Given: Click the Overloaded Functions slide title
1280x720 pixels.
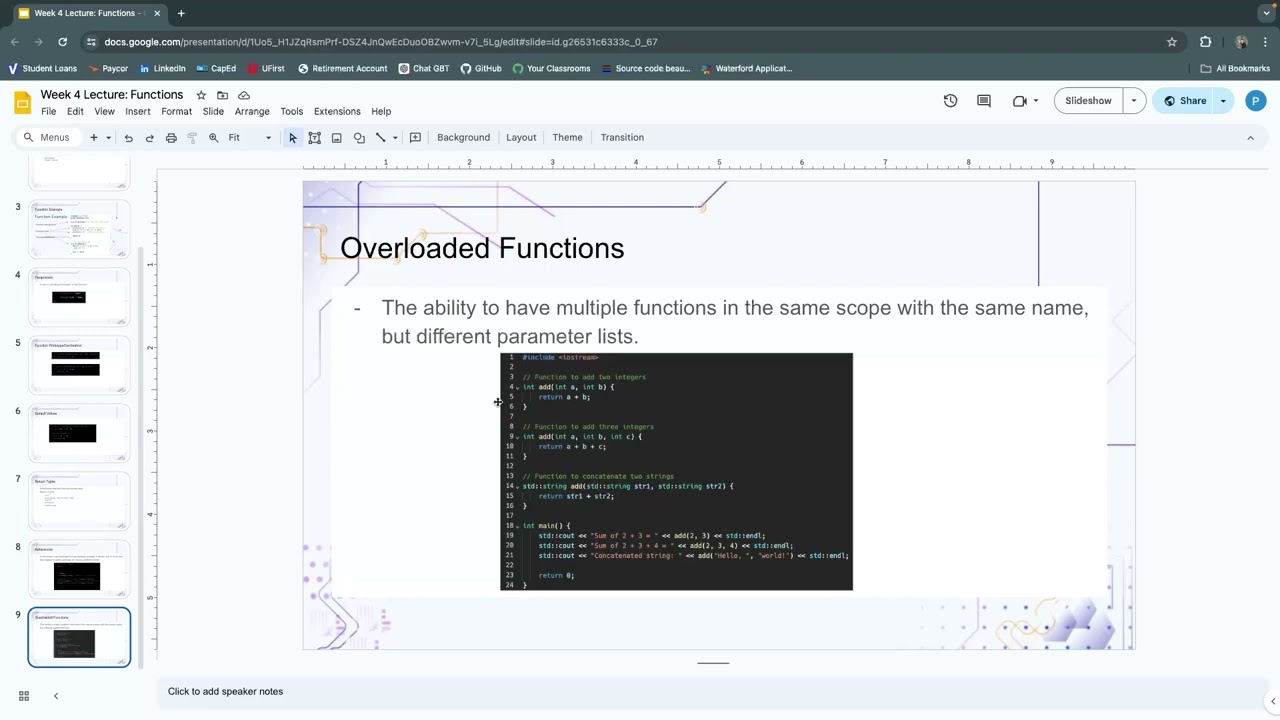Looking at the screenshot, I should point(482,249).
